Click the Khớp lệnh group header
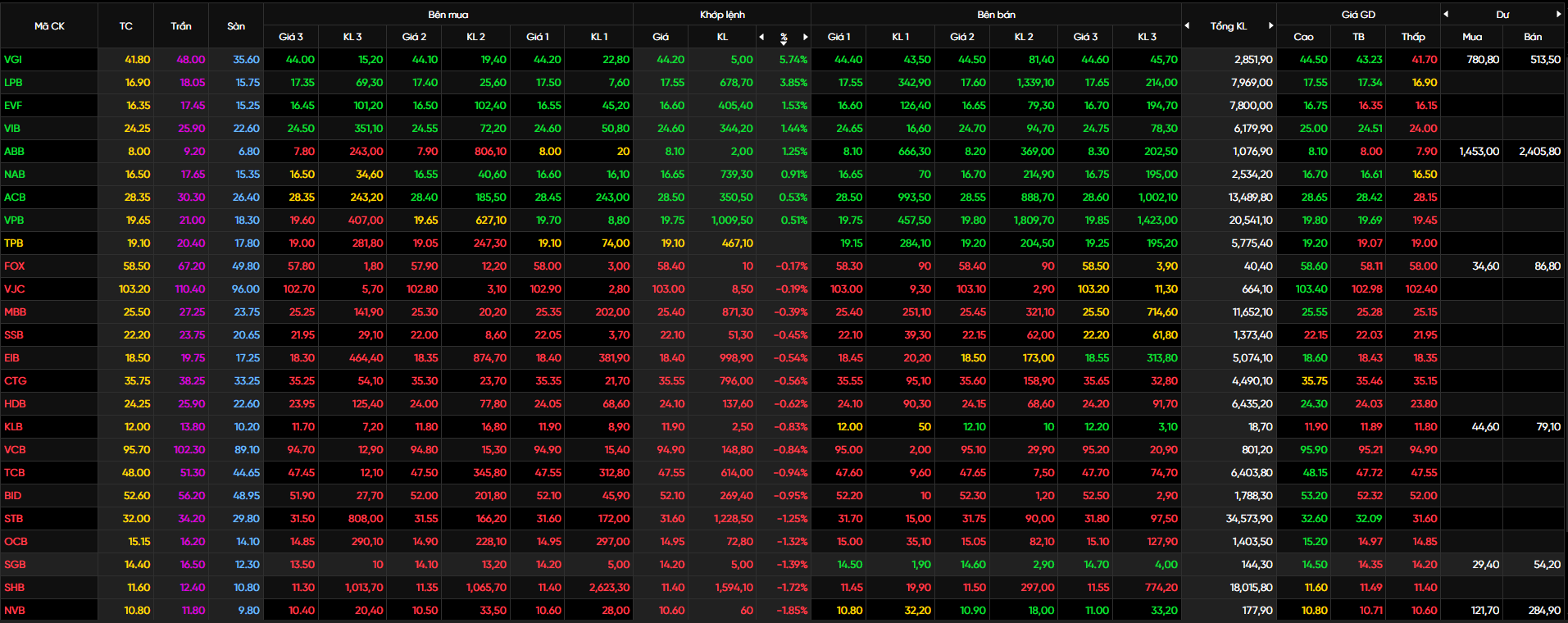1568x623 pixels. [x=722, y=15]
